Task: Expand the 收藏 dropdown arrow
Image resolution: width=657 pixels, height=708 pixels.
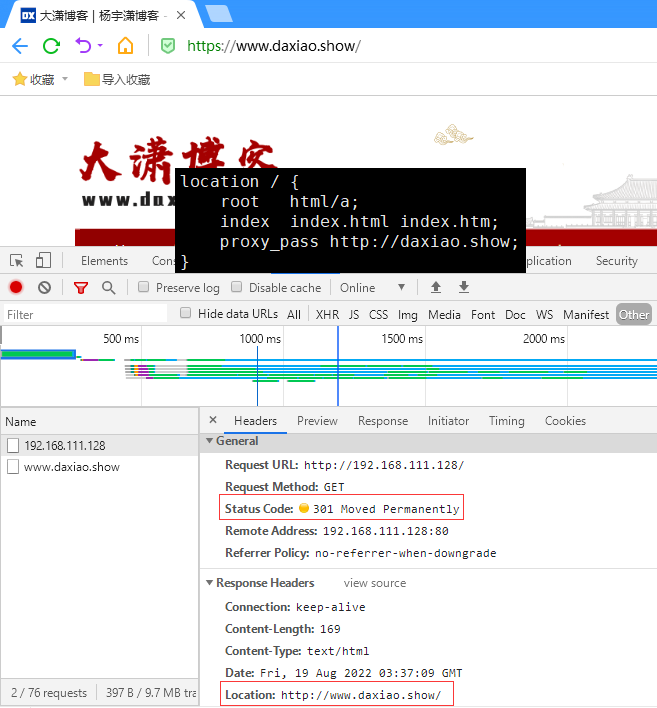Action: (x=65, y=79)
